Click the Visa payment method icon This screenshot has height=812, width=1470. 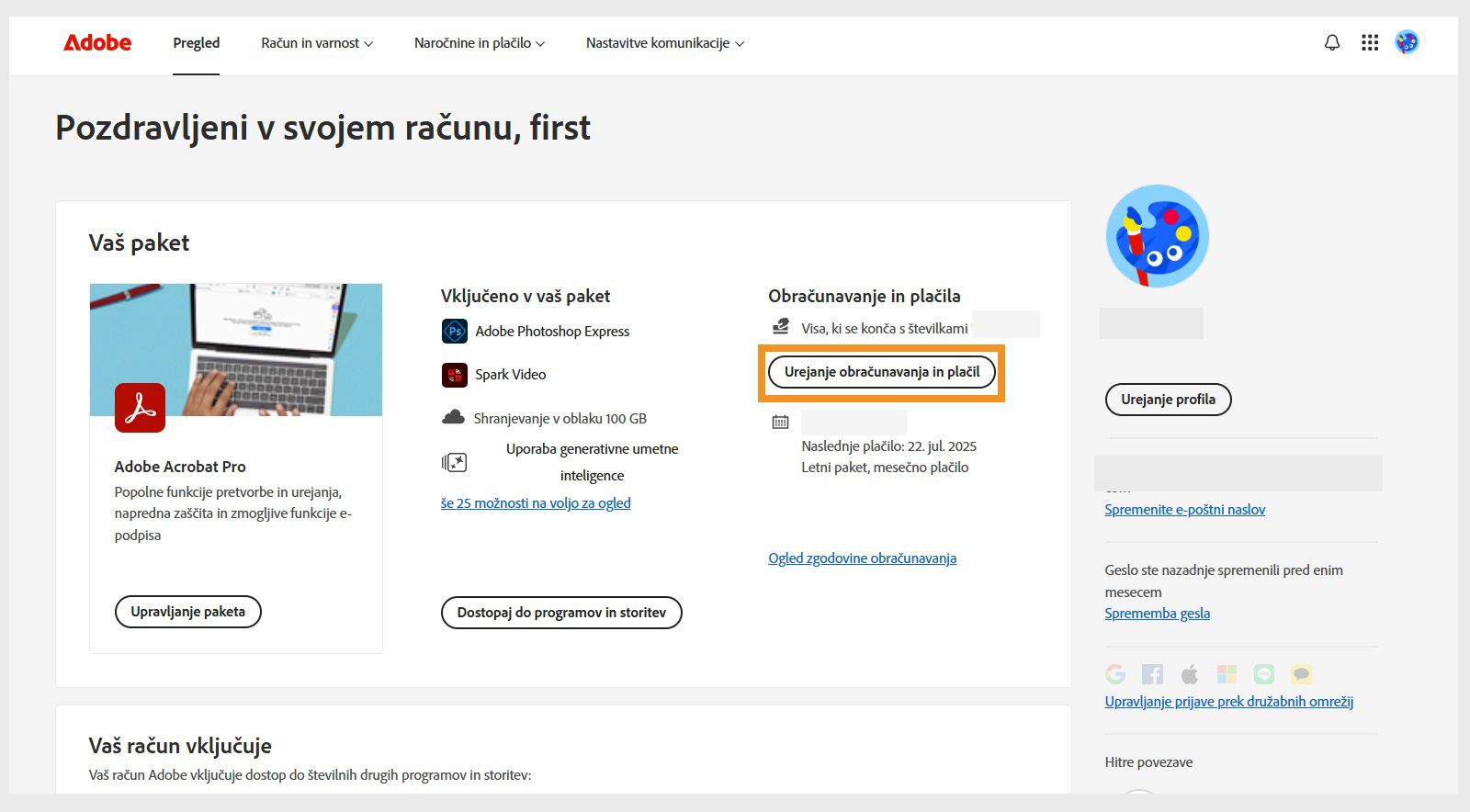point(781,327)
